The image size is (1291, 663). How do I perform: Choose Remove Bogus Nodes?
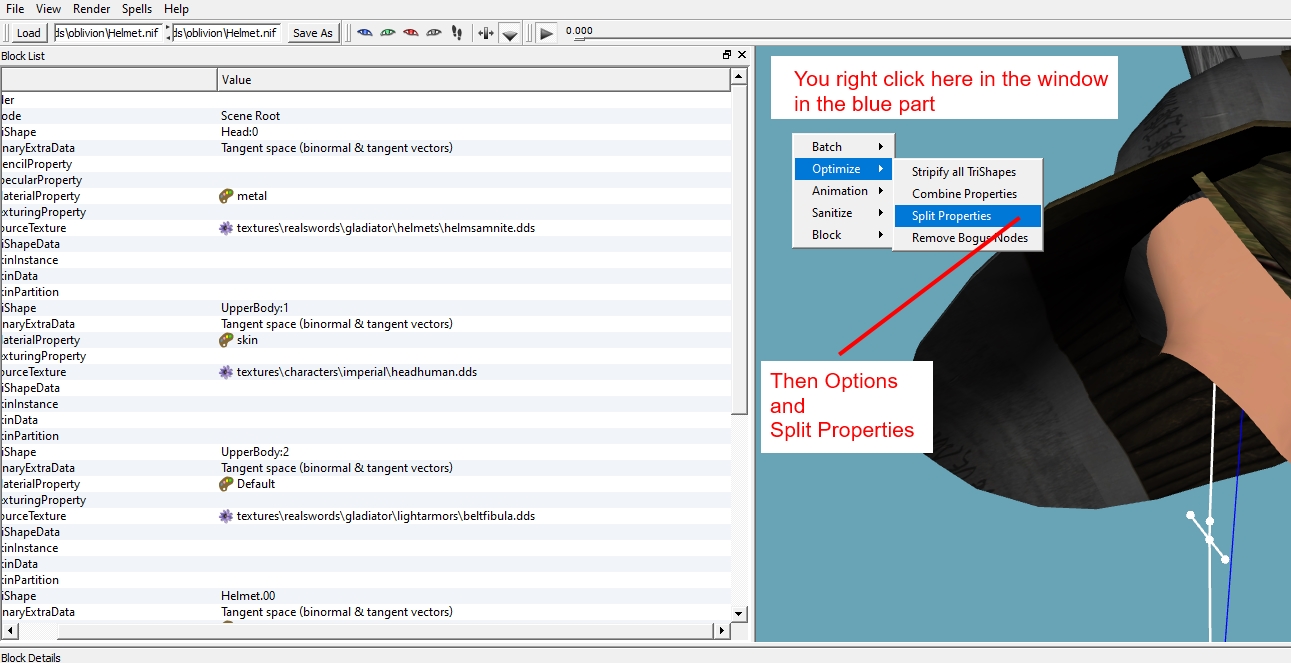(x=967, y=238)
